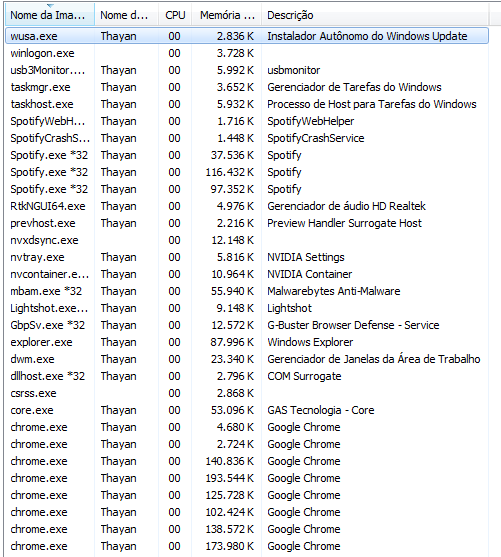Select the nvtray.exe NVIDIA Settings row
Viewport: 501px width, 557px height.
(247, 257)
